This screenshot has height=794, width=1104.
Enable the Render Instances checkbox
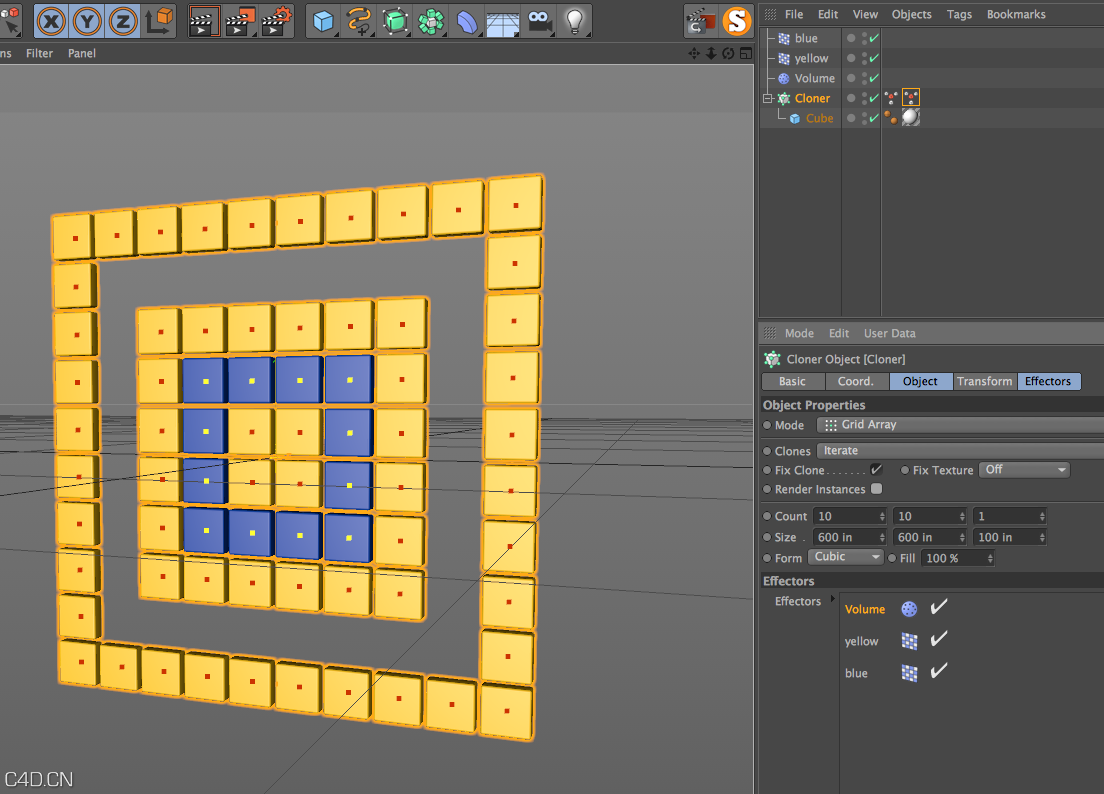tap(877, 489)
